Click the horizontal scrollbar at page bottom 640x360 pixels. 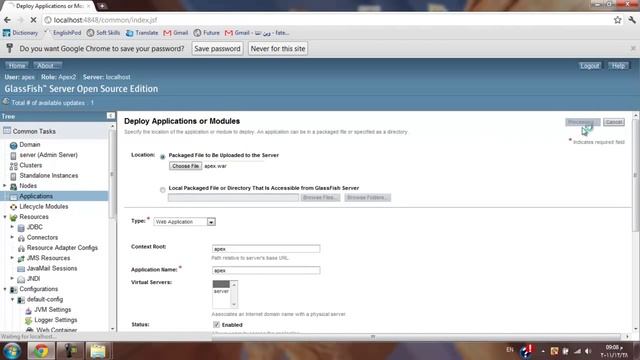click(x=373, y=337)
